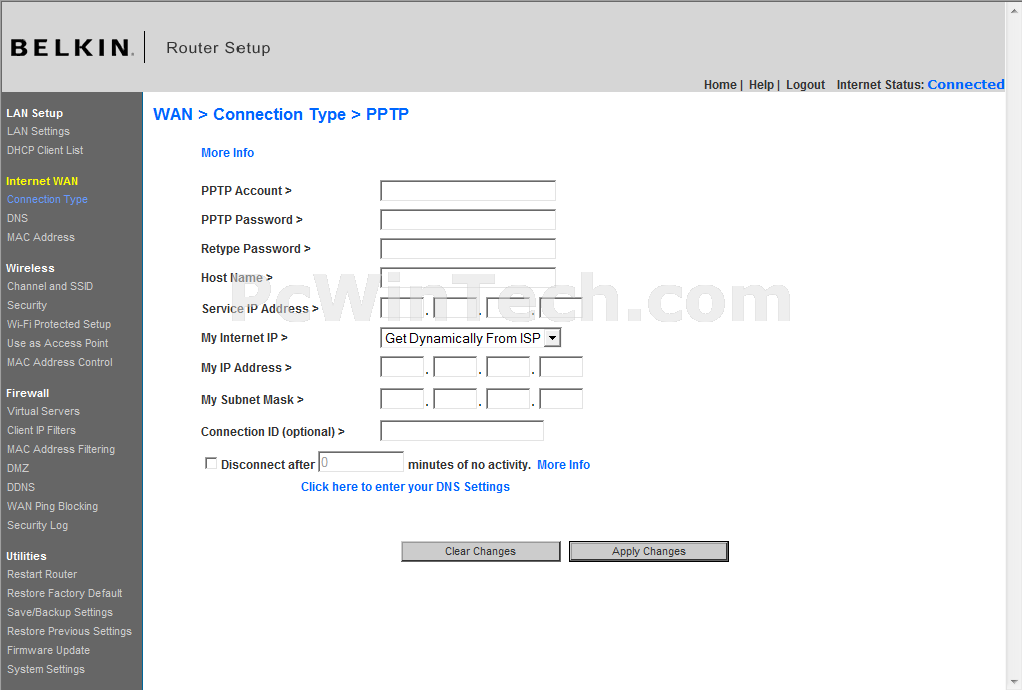
Task: Click the Wireless section heading
Action: pyautogui.click(x=30, y=268)
